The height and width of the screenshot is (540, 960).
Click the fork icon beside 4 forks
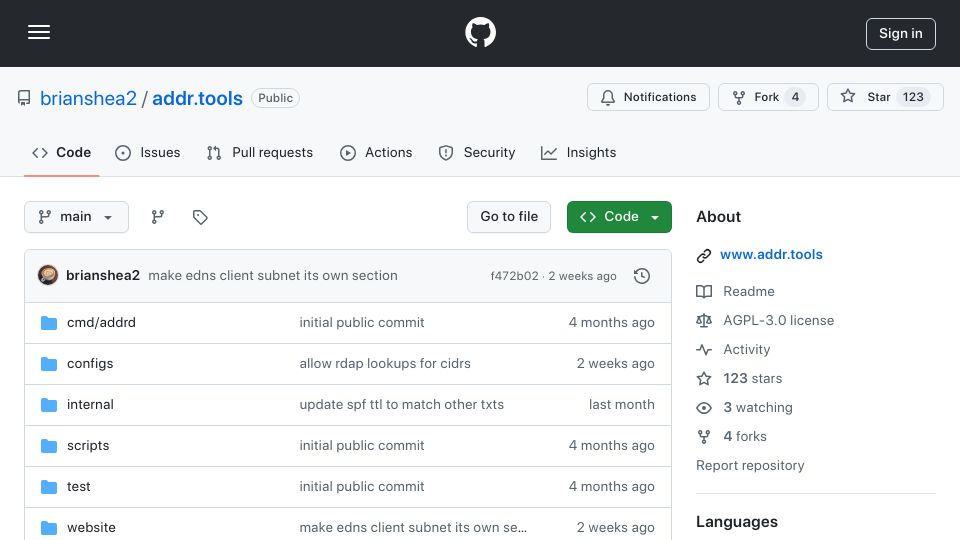704,437
